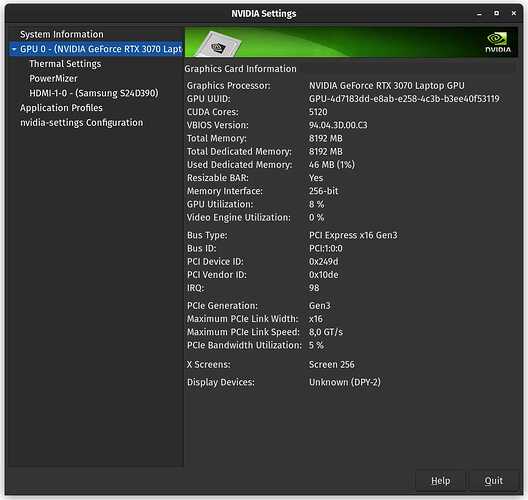Open the PowerMizer page
The image size is (528, 500).
53,78
